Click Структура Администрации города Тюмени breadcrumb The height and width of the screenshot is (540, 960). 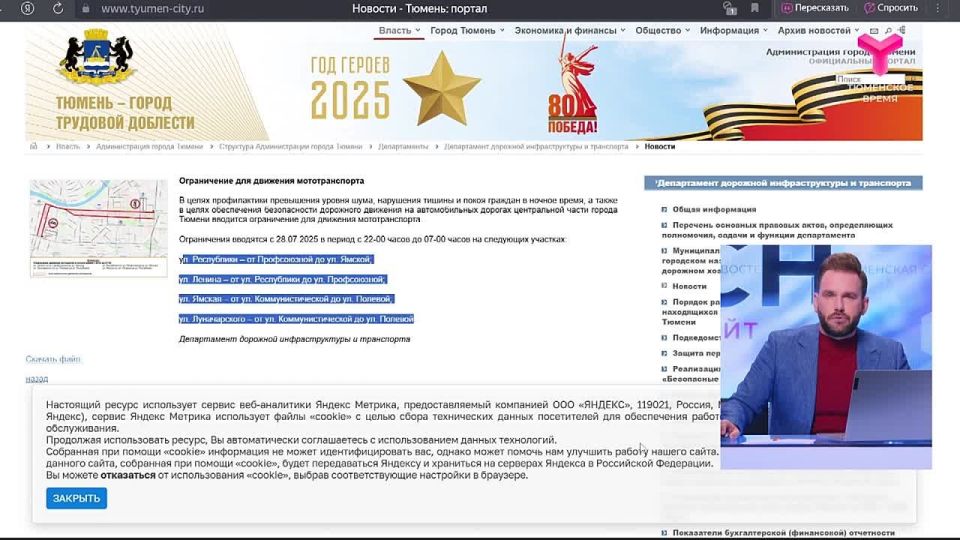pyautogui.click(x=291, y=147)
